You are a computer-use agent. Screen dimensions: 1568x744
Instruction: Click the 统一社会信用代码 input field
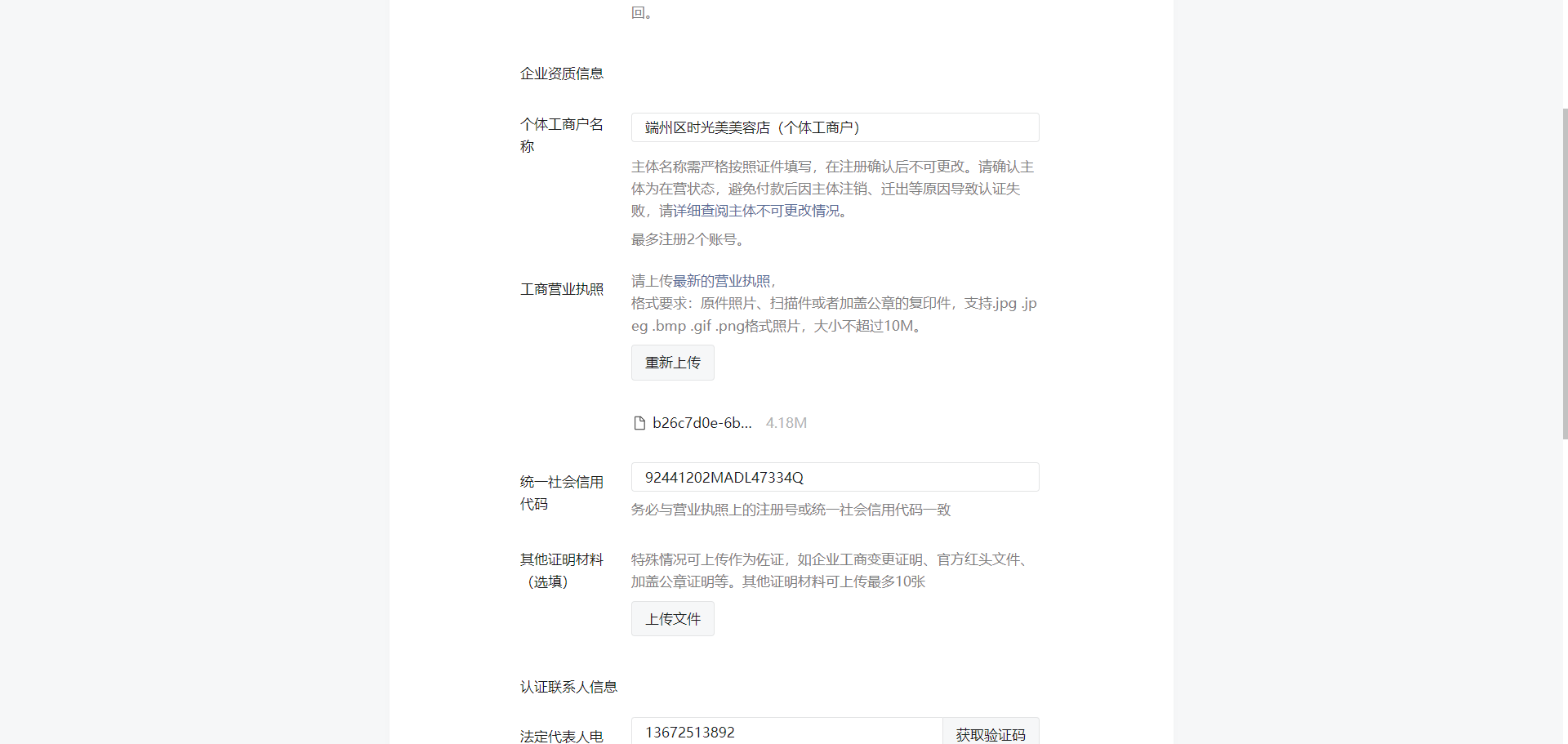click(835, 477)
